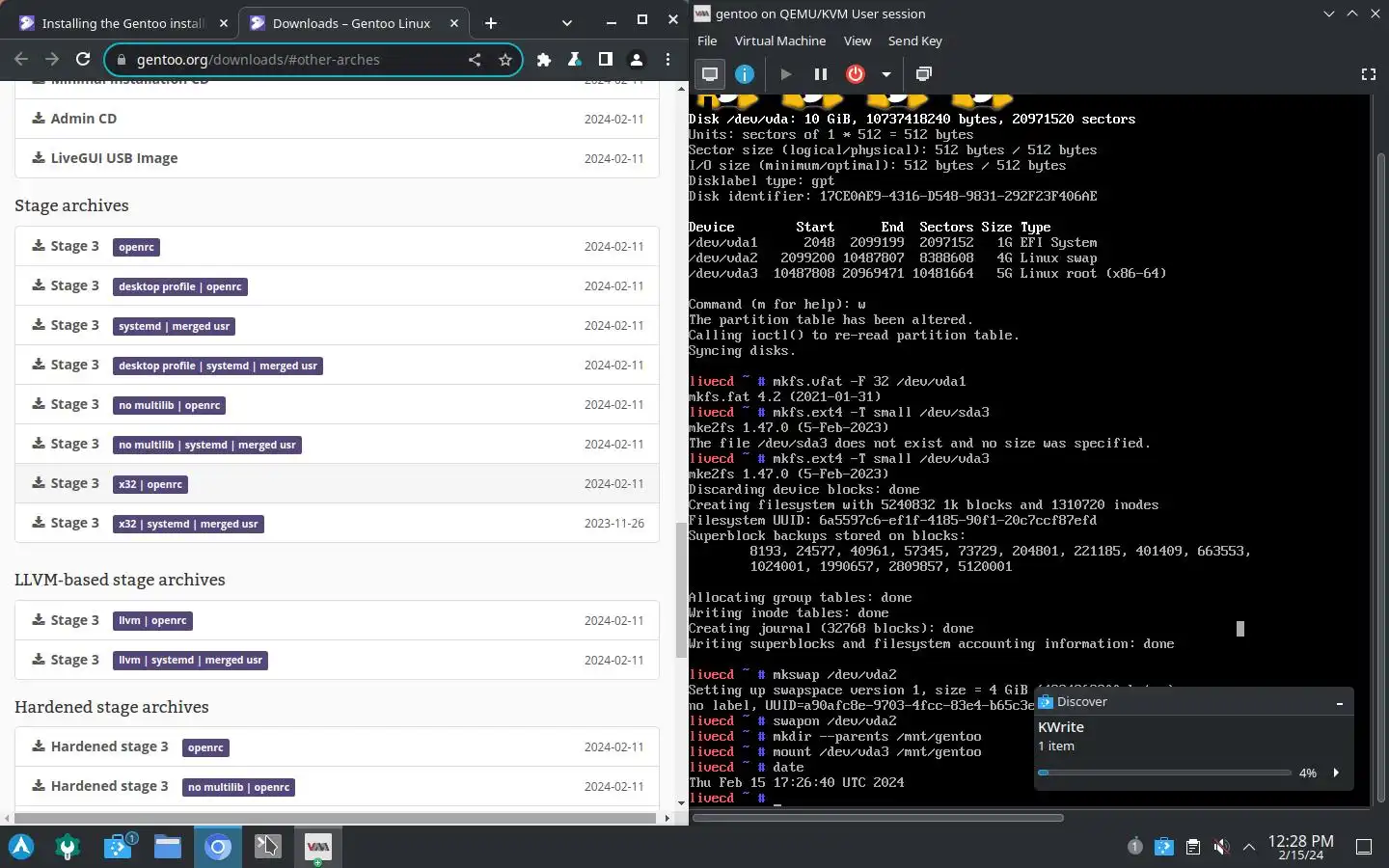This screenshot has width=1389, height=868.
Task: Click the VM console horizontal scrollbar
Action: click(x=879, y=818)
